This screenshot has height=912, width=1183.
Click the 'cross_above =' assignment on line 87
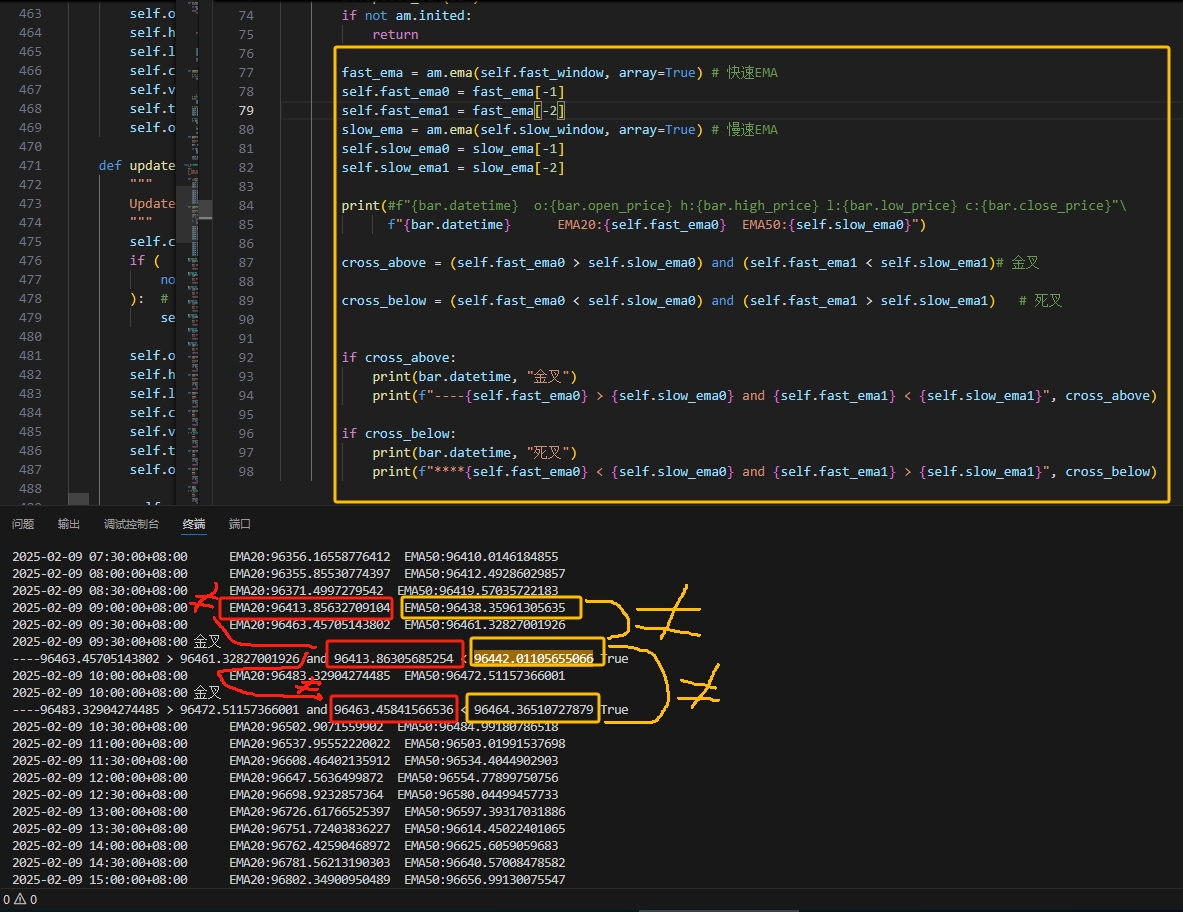pos(668,263)
